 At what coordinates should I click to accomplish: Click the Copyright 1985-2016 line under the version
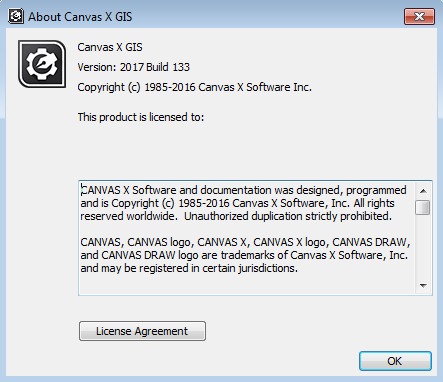(x=195, y=87)
